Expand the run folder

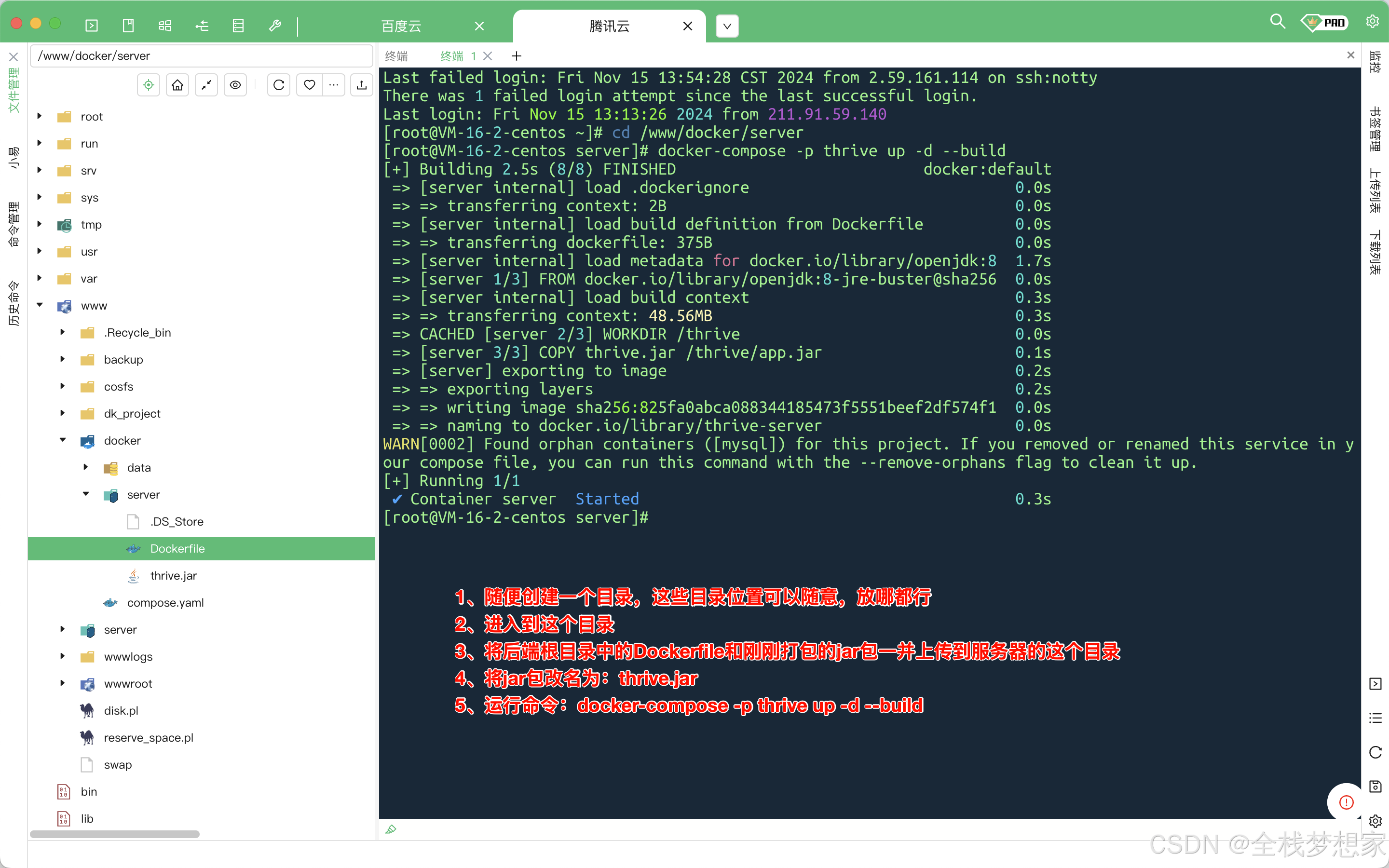[40, 143]
